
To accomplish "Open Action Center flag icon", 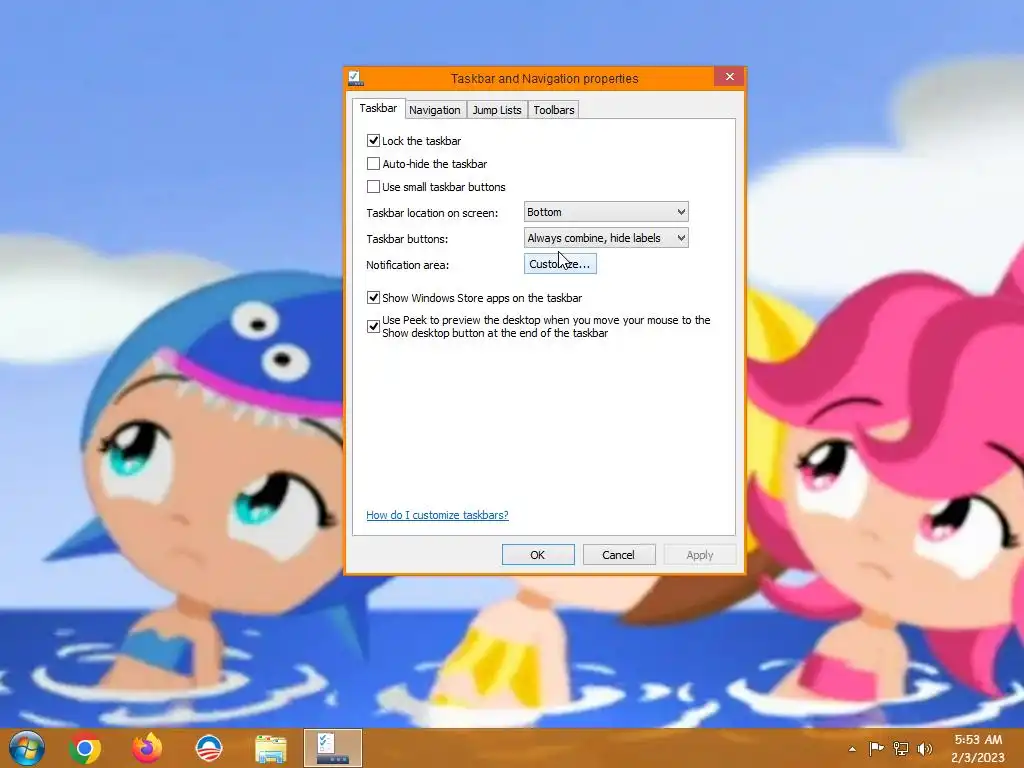I will [x=876, y=748].
